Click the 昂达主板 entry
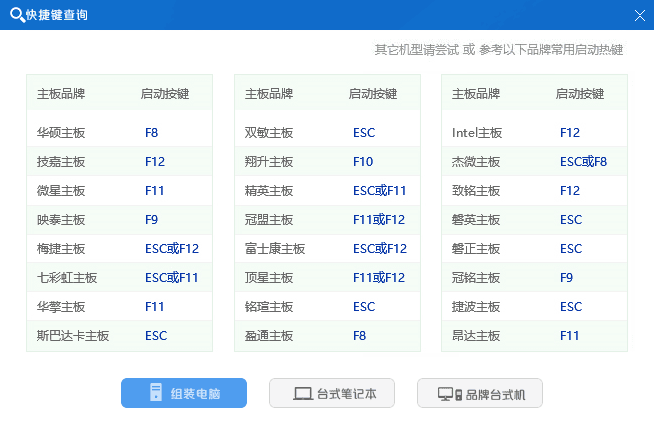Screen dimensions: 654x426 [534, 336]
